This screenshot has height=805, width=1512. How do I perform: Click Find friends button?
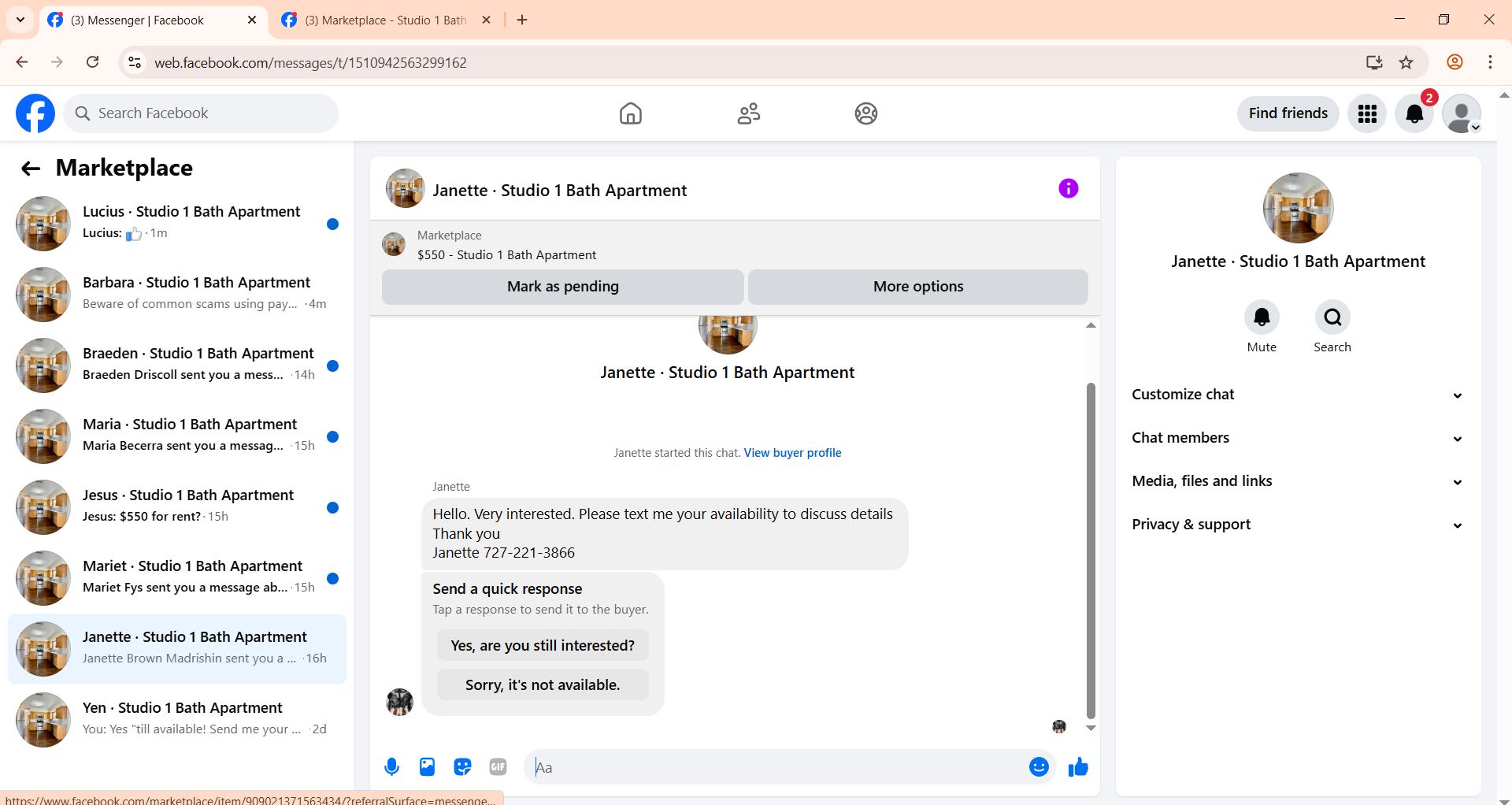point(1288,113)
